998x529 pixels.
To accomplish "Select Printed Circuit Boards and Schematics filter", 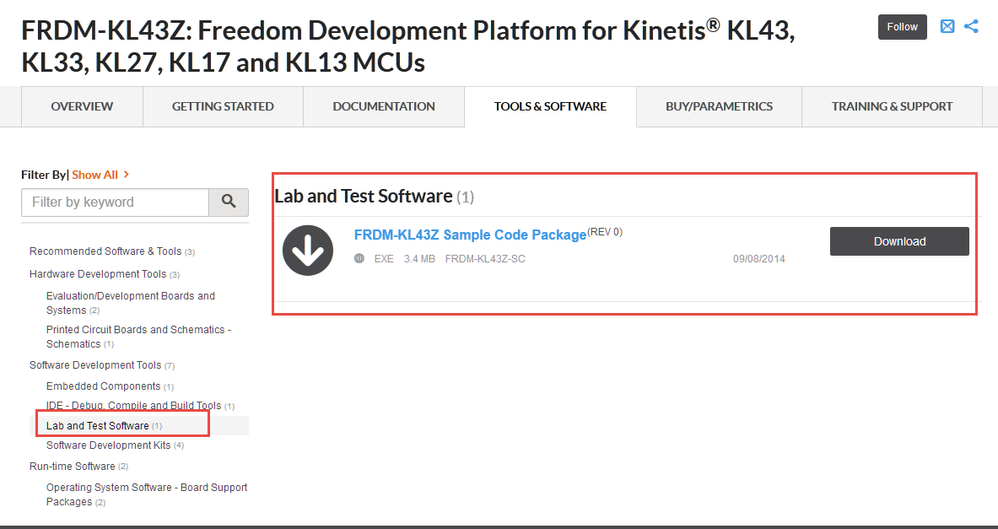I will (x=138, y=337).
